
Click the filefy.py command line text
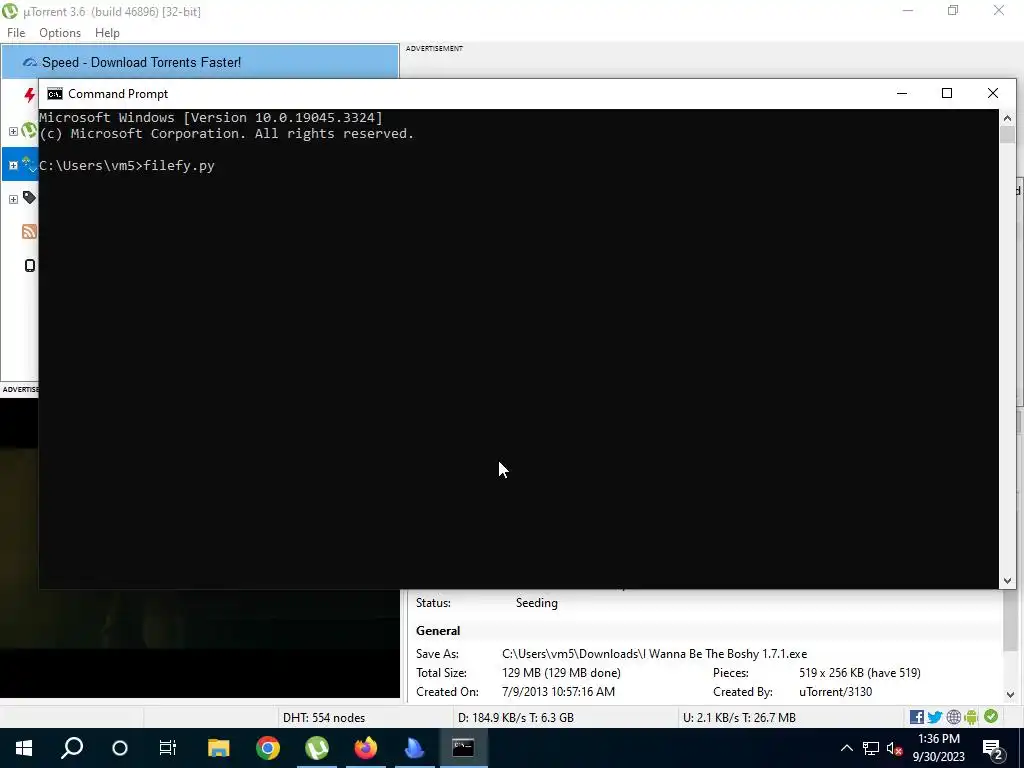pos(179,166)
